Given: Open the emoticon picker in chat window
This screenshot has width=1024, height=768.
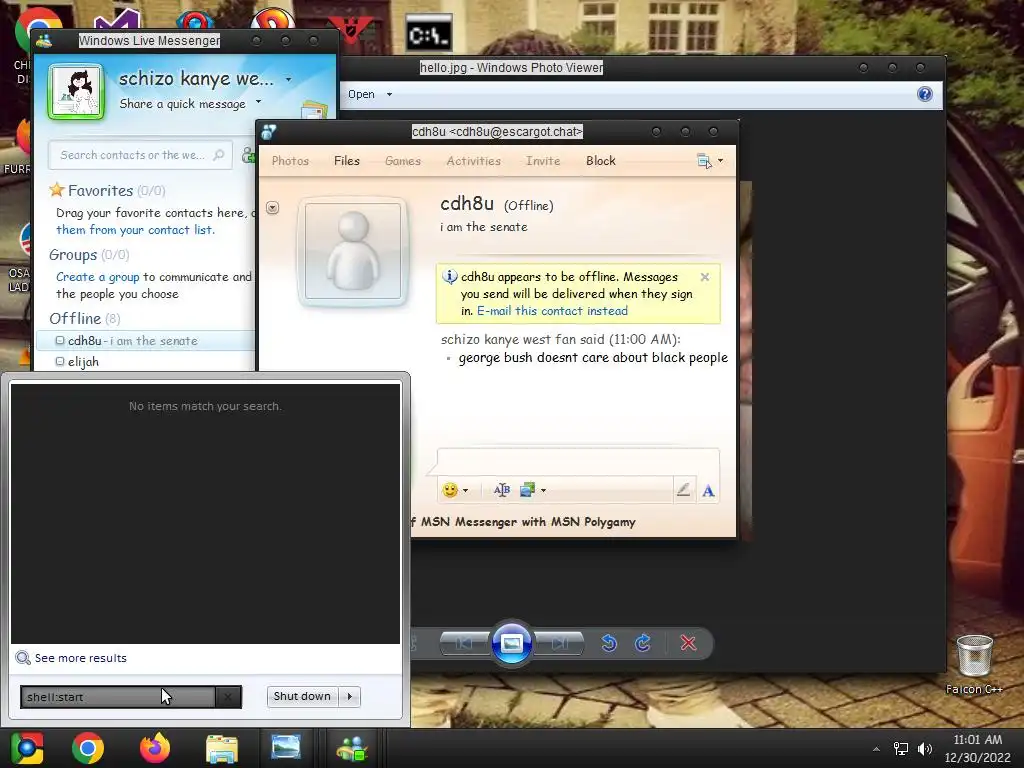Looking at the screenshot, I should click(x=450, y=490).
